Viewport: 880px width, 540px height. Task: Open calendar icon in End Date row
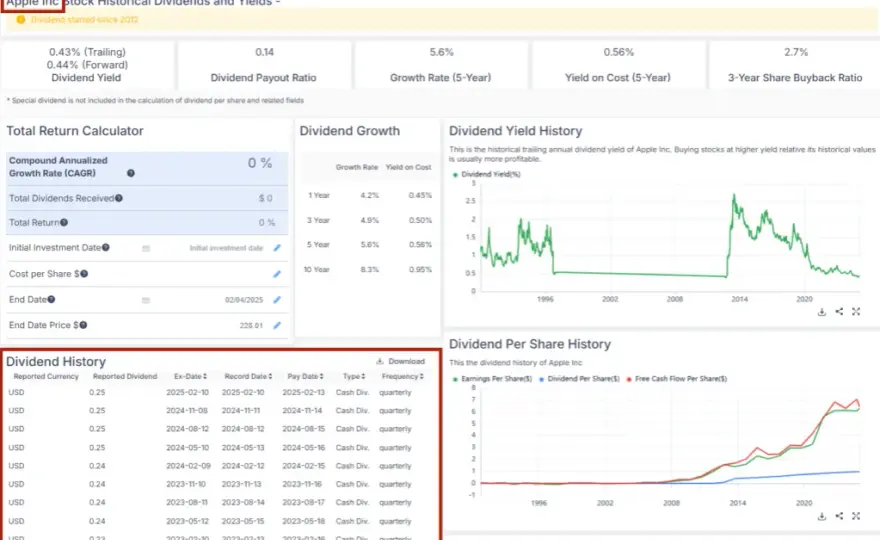click(x=146, y=300)
